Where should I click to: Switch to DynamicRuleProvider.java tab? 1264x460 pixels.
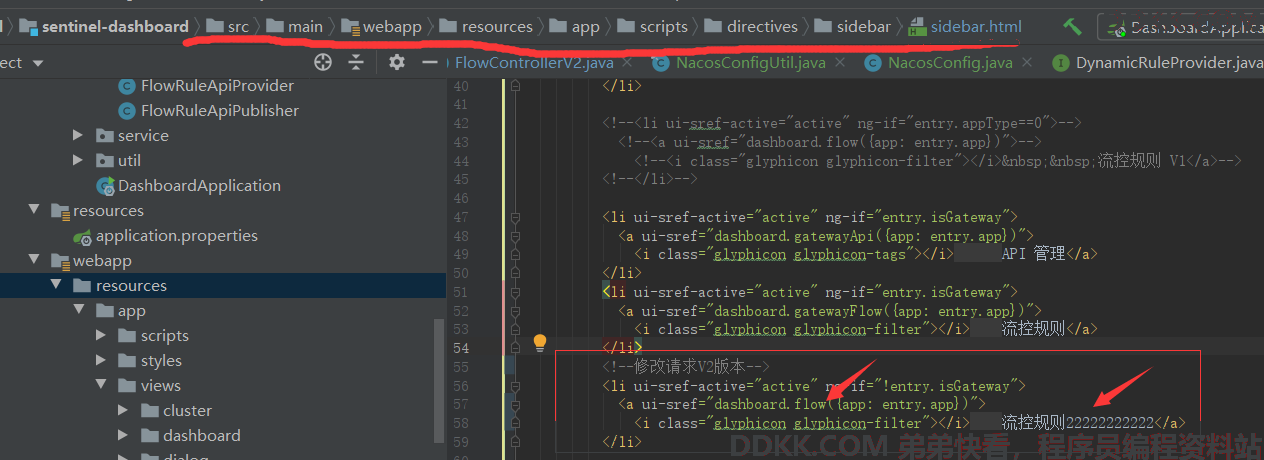pos(1170,64)
